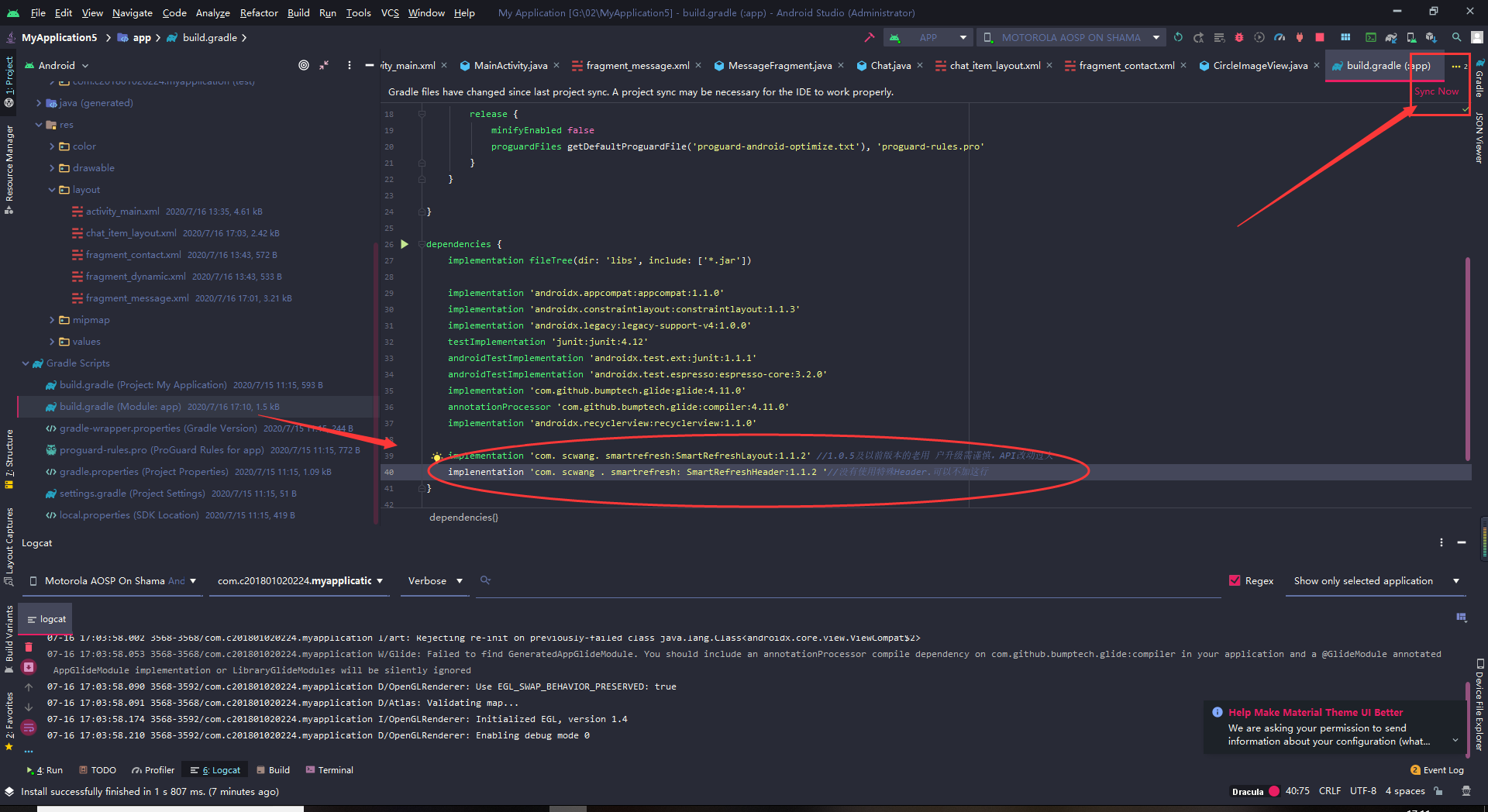Toggle Use Soft Wraps in logcat

click(29, 727)
